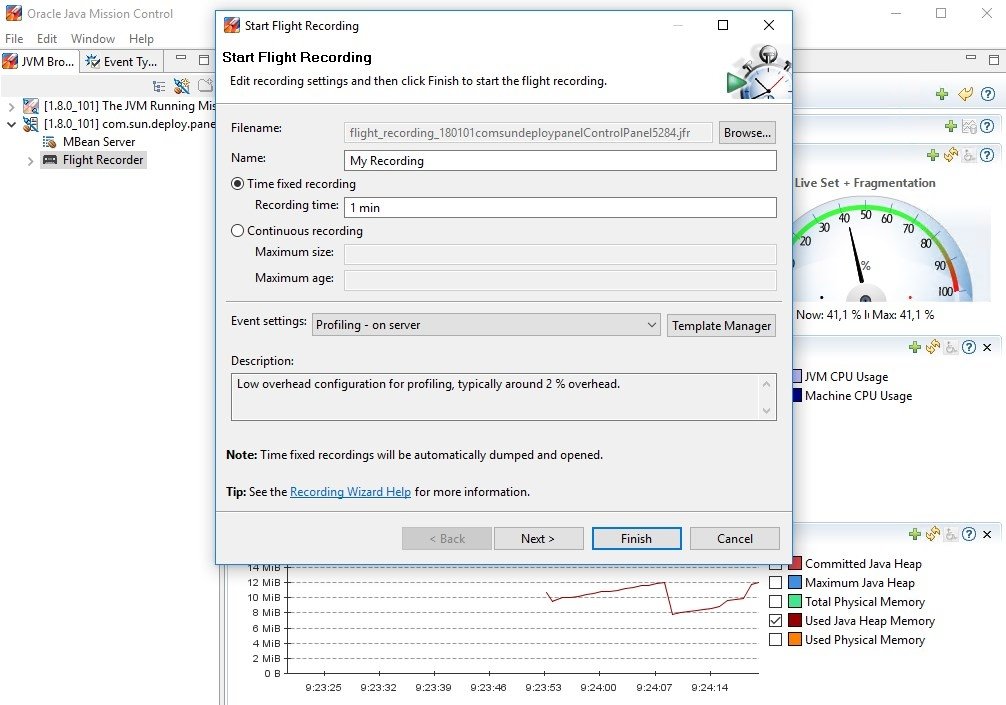The image size is (1006, 705).
Task: Close the section containing JVM CPU Usage legend
Action: click(x=987, y=347)
